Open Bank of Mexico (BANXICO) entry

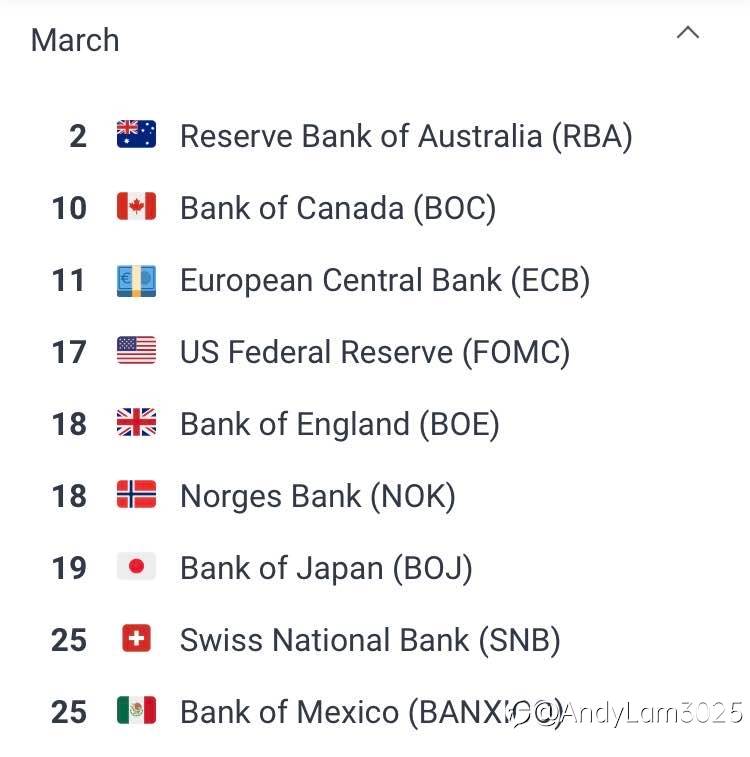point(372,713)
